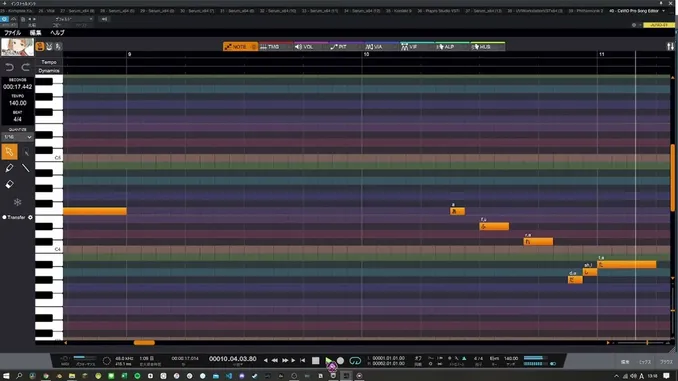Select the pencil draw tool
This screenshot has width=678, height=381.
[9, 168]
